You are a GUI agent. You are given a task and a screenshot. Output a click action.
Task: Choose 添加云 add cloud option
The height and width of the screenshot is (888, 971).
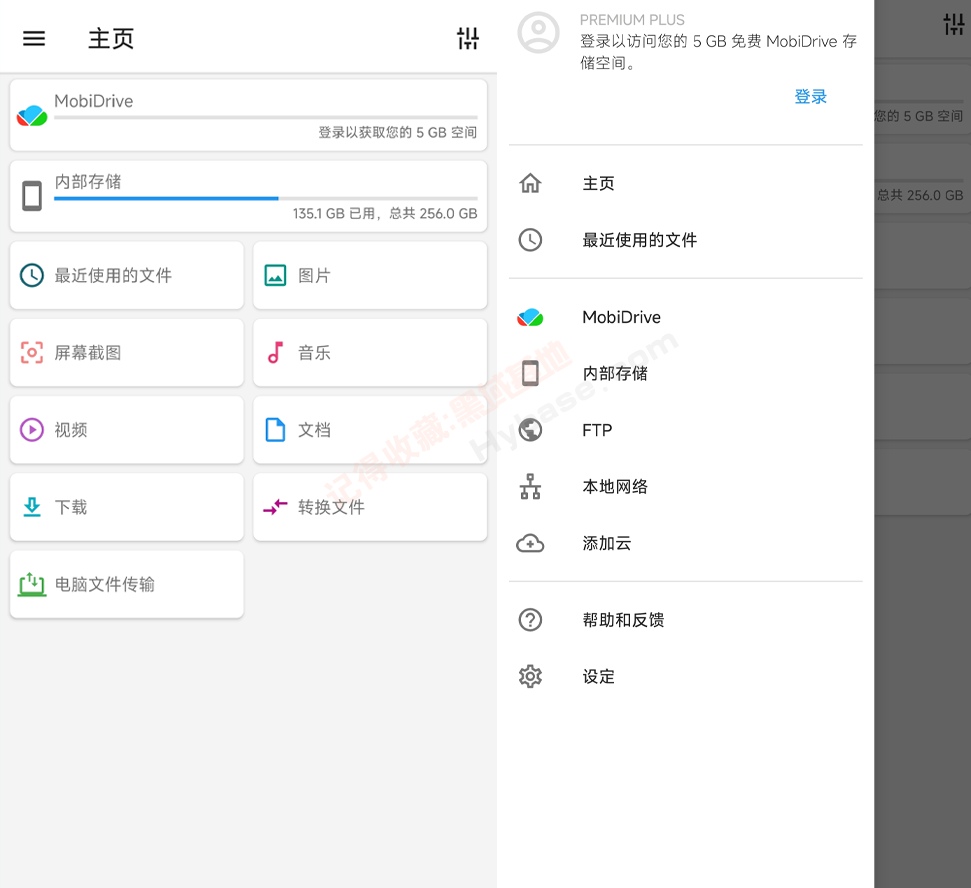pos(686,543)
